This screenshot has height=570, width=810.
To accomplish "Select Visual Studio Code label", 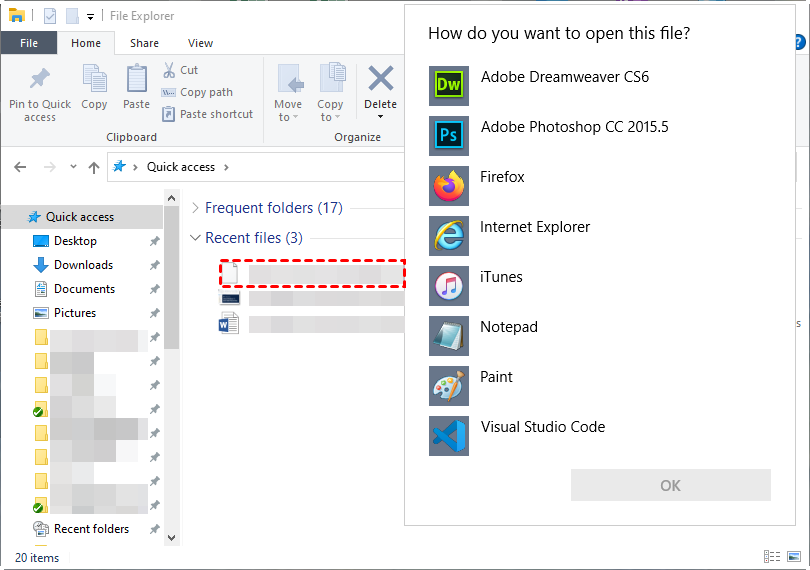I will [543, 427].
